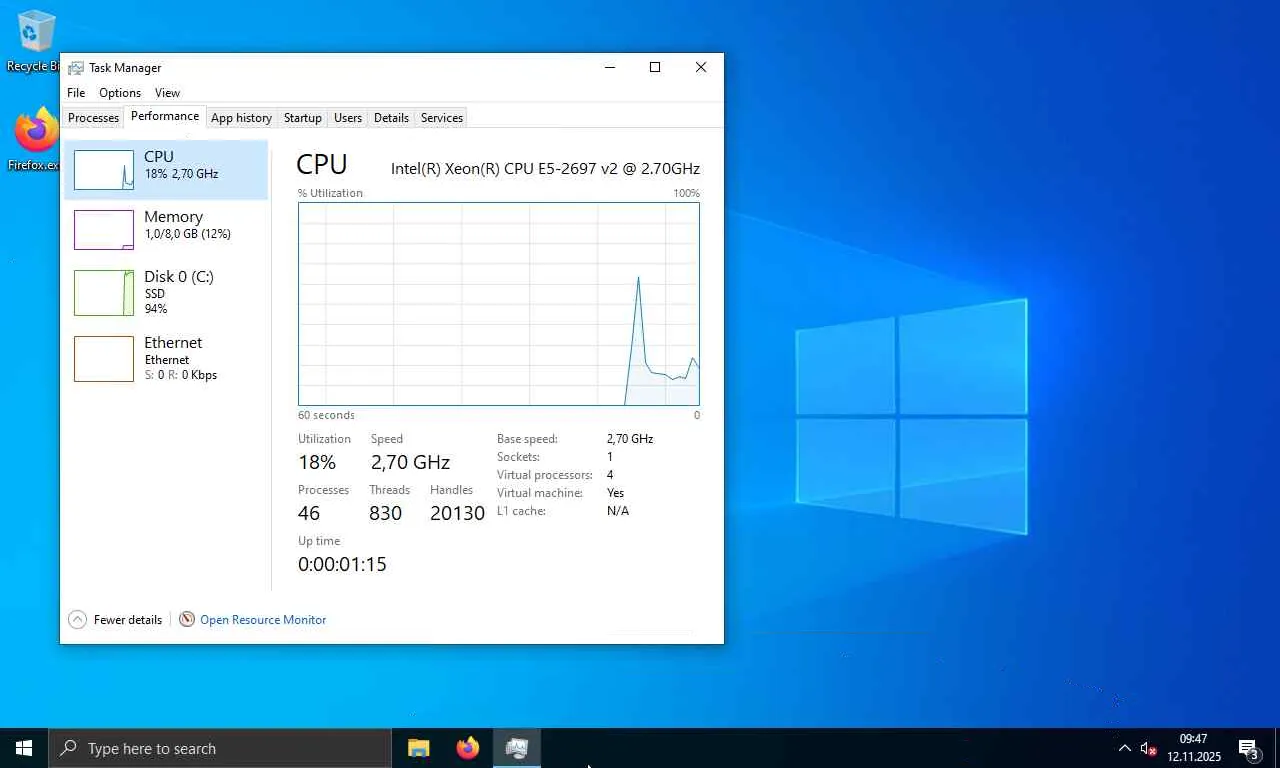Open the Windows Start menu
The height and width of the screenshot is (768, 1280).
(x=24, y=748)
